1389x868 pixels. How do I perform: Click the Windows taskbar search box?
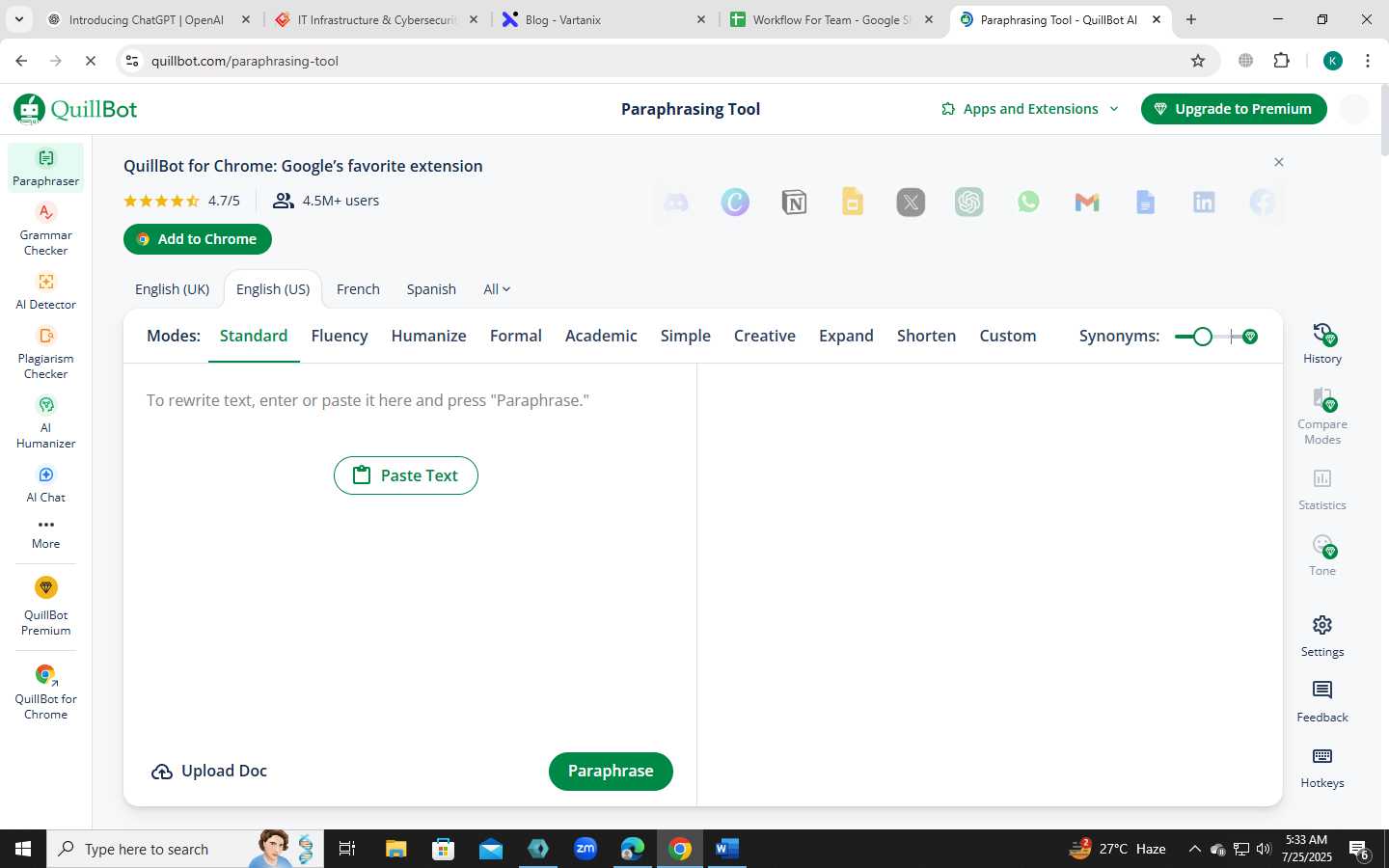[185, 849]
